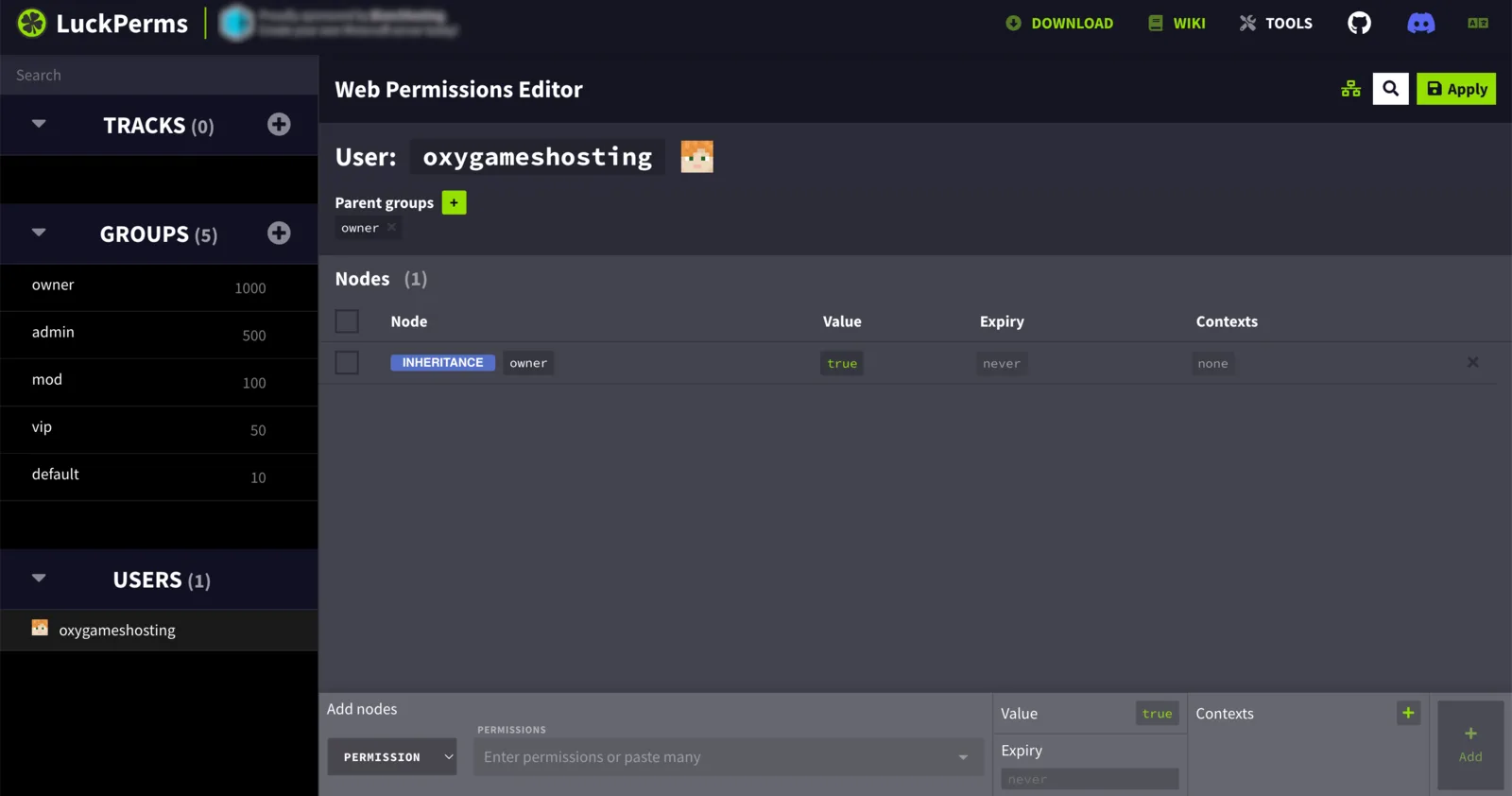Delete the owner inheritance node
The image size is (1512, 796).
coord(1472,362)
